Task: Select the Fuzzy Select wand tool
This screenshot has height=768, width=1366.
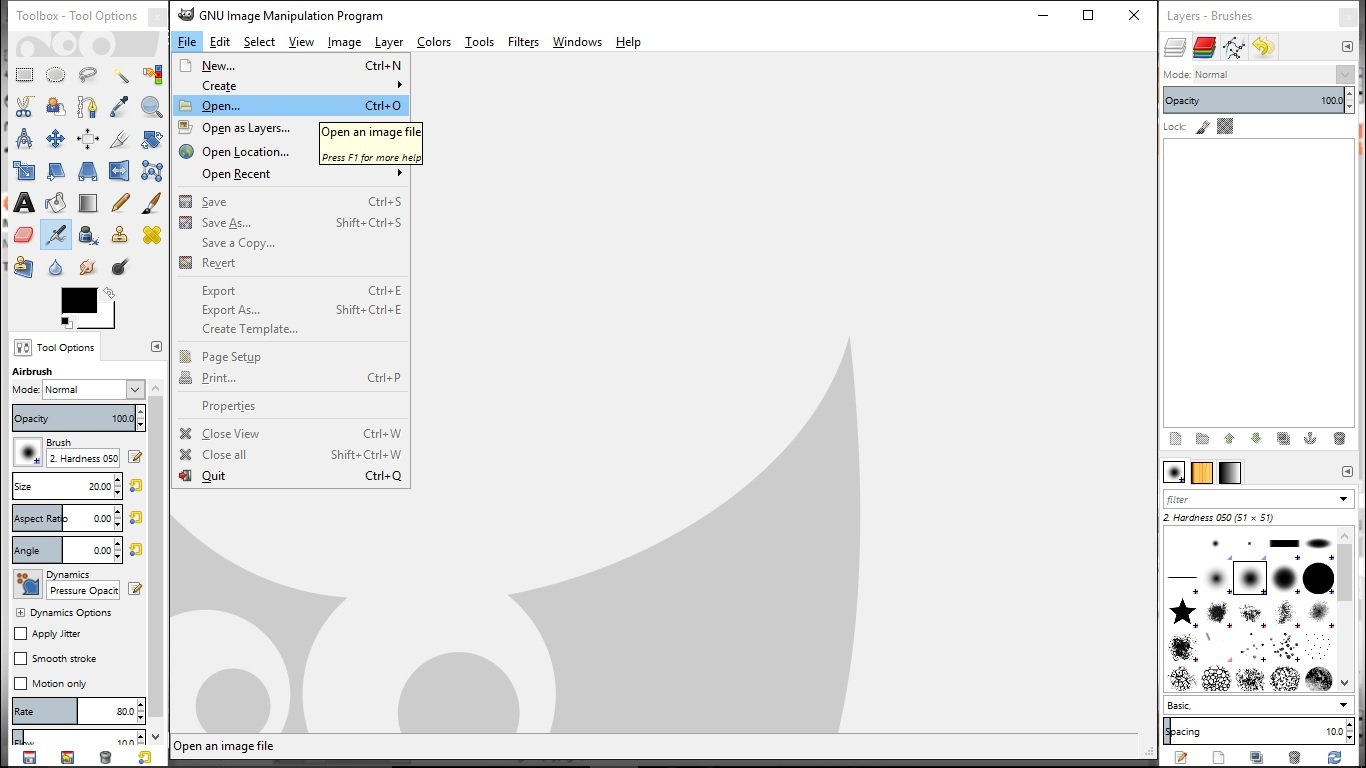Action: pyautogui.click(x=120, y=75)
